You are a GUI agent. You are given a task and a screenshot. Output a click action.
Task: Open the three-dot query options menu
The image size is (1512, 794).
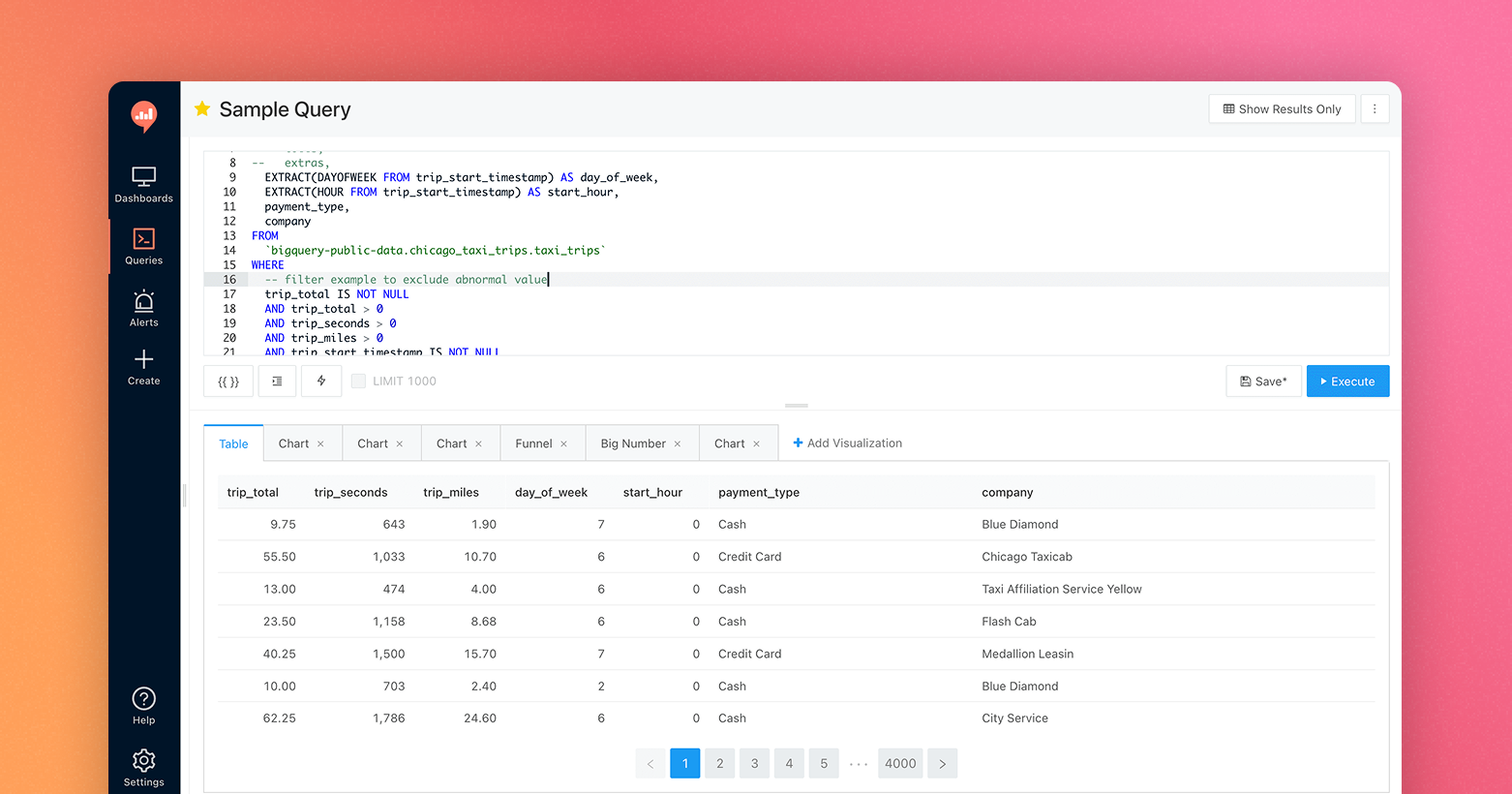1375,108
